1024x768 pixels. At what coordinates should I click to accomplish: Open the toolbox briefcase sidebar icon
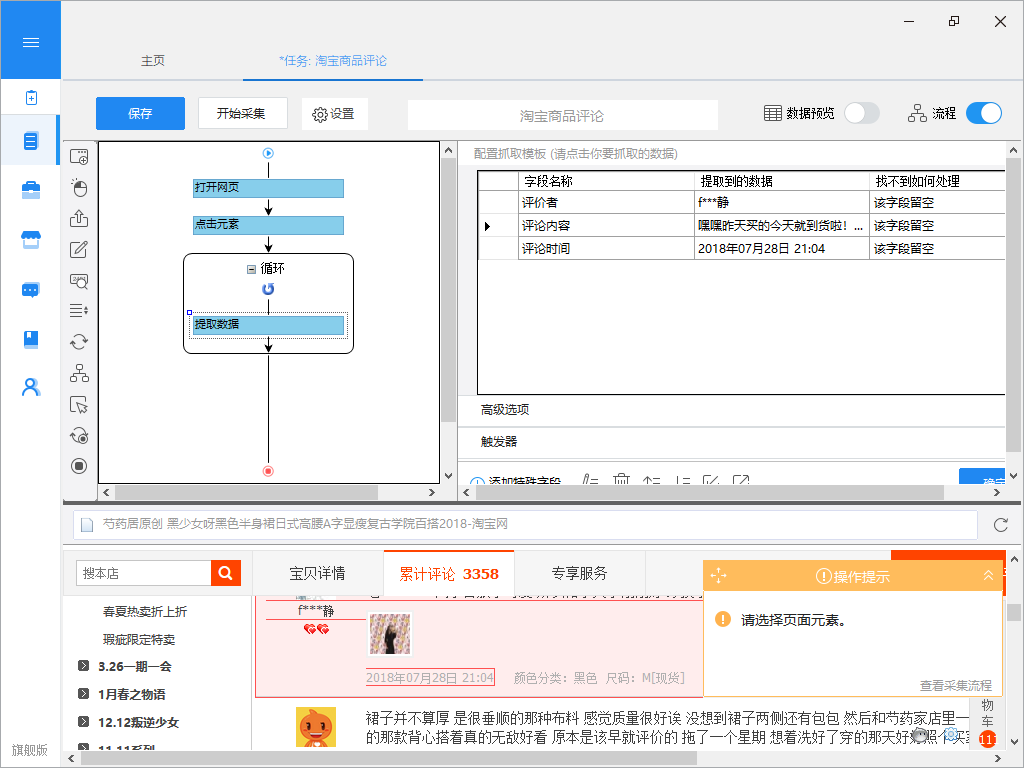coord(31,190)
